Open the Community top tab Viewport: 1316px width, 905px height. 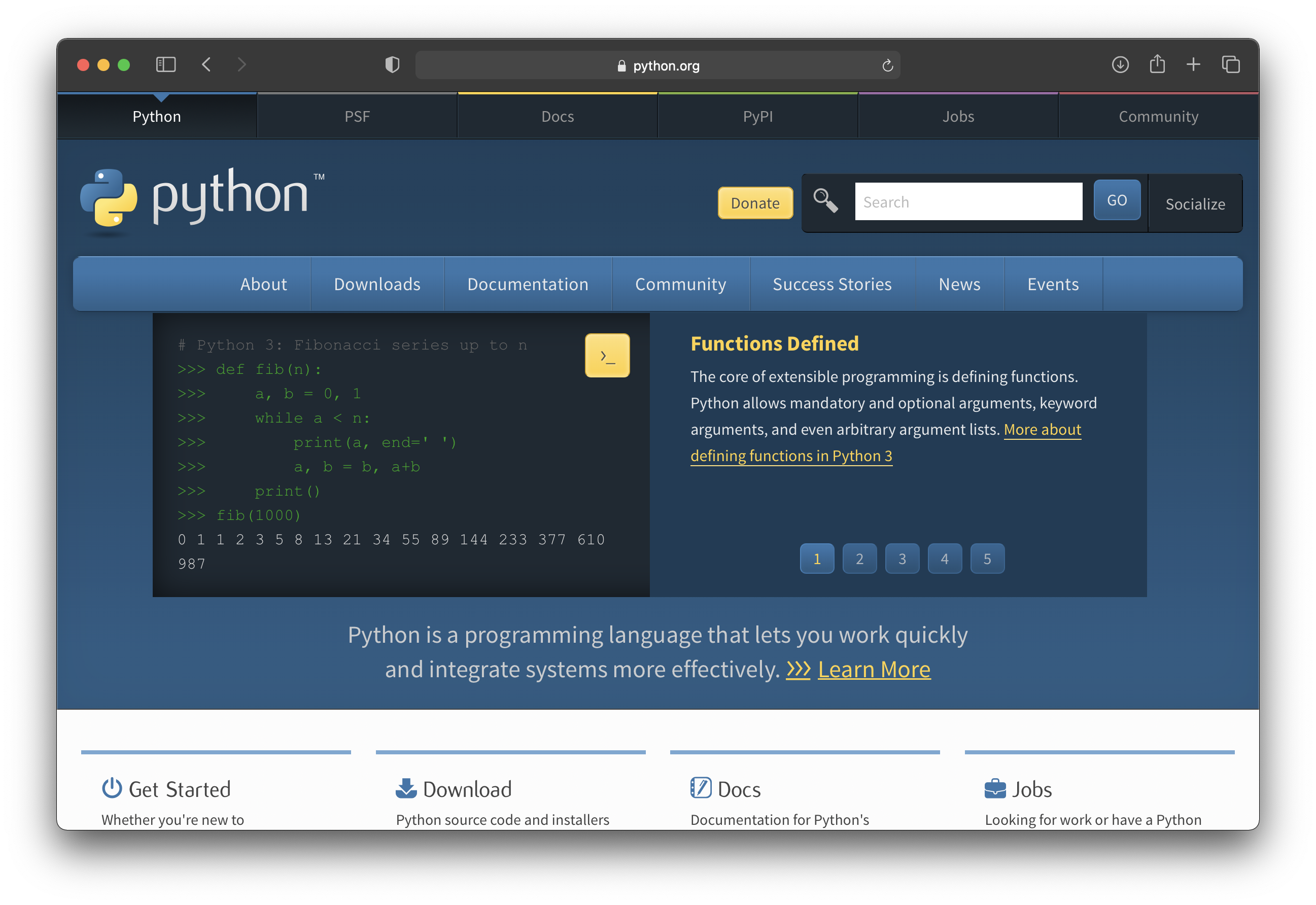1158,116
